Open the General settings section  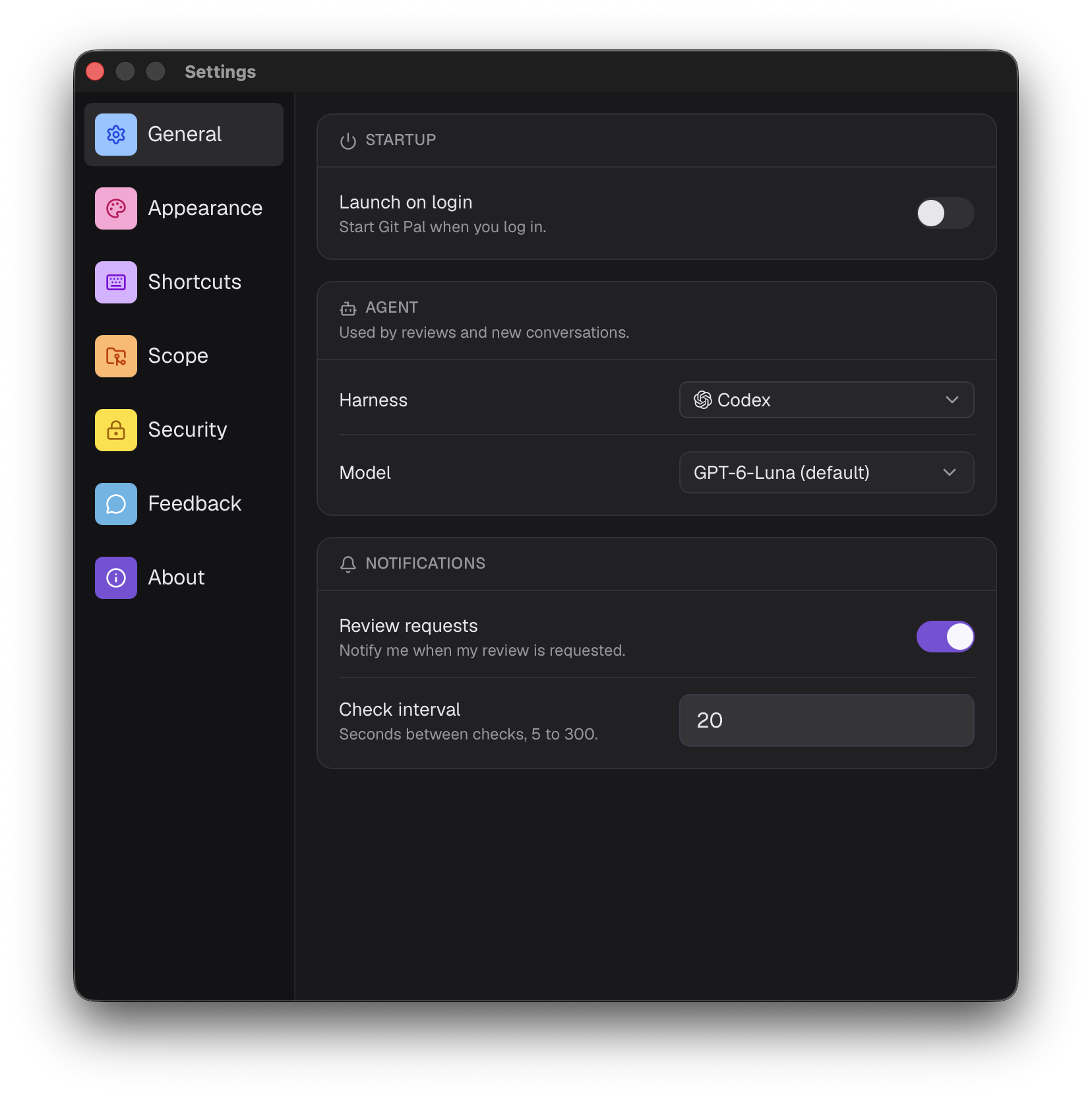[x=184, y=135]
